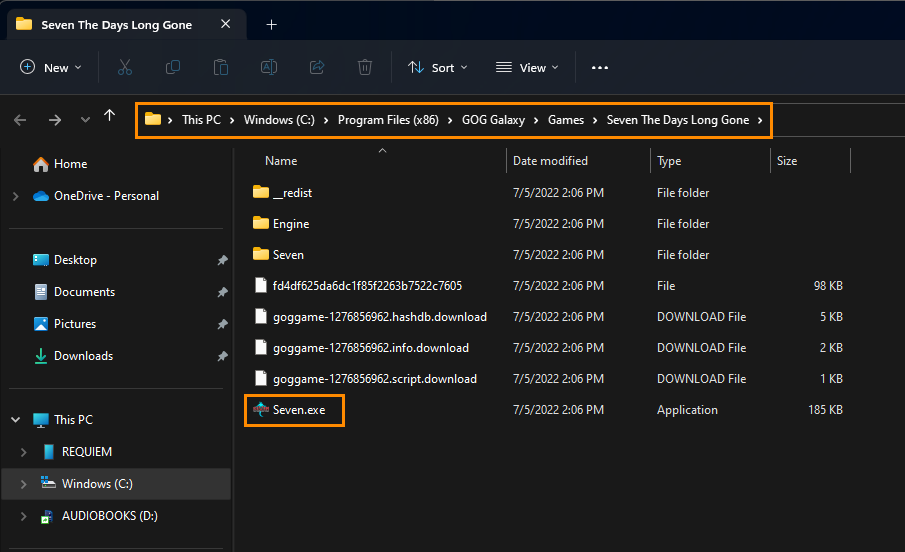Viewport: 905px width, 552px height.
Task: Click Seven The Days Long Gone breadcrumb
Action: click(678, 120)
